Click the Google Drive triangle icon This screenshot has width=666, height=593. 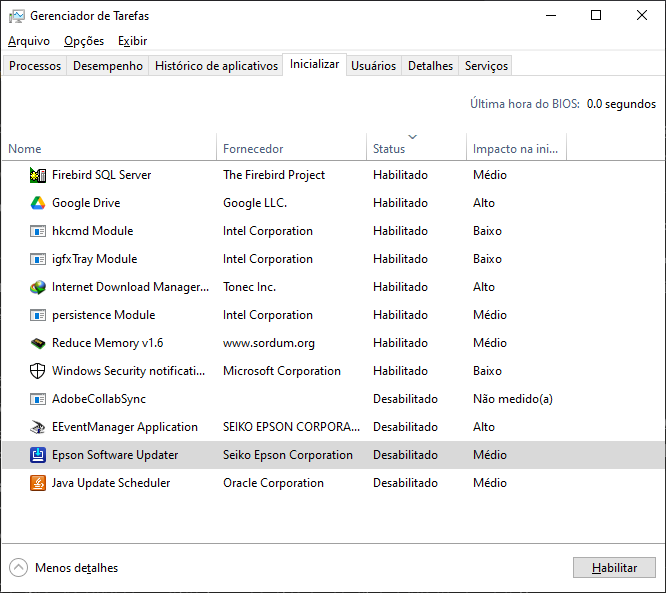(x=38, y=203)
